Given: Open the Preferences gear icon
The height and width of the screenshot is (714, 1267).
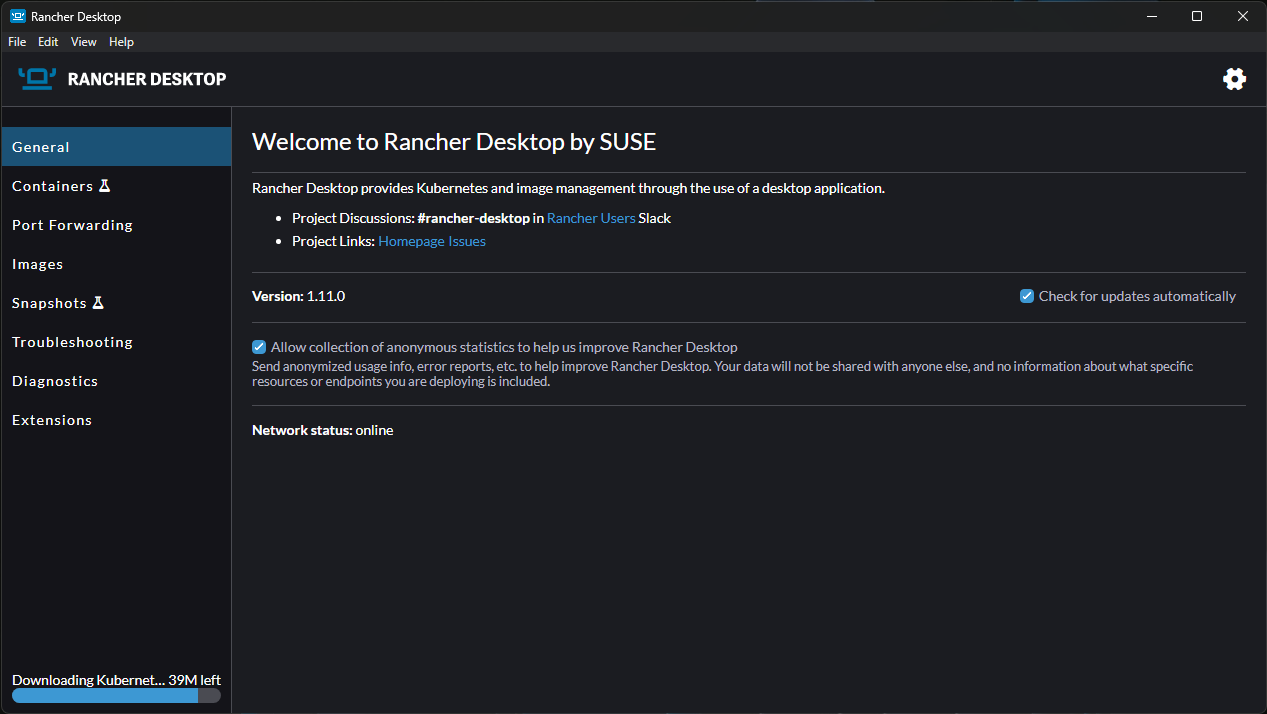Looking at the screenshot, I should (x=1234, y=79).
